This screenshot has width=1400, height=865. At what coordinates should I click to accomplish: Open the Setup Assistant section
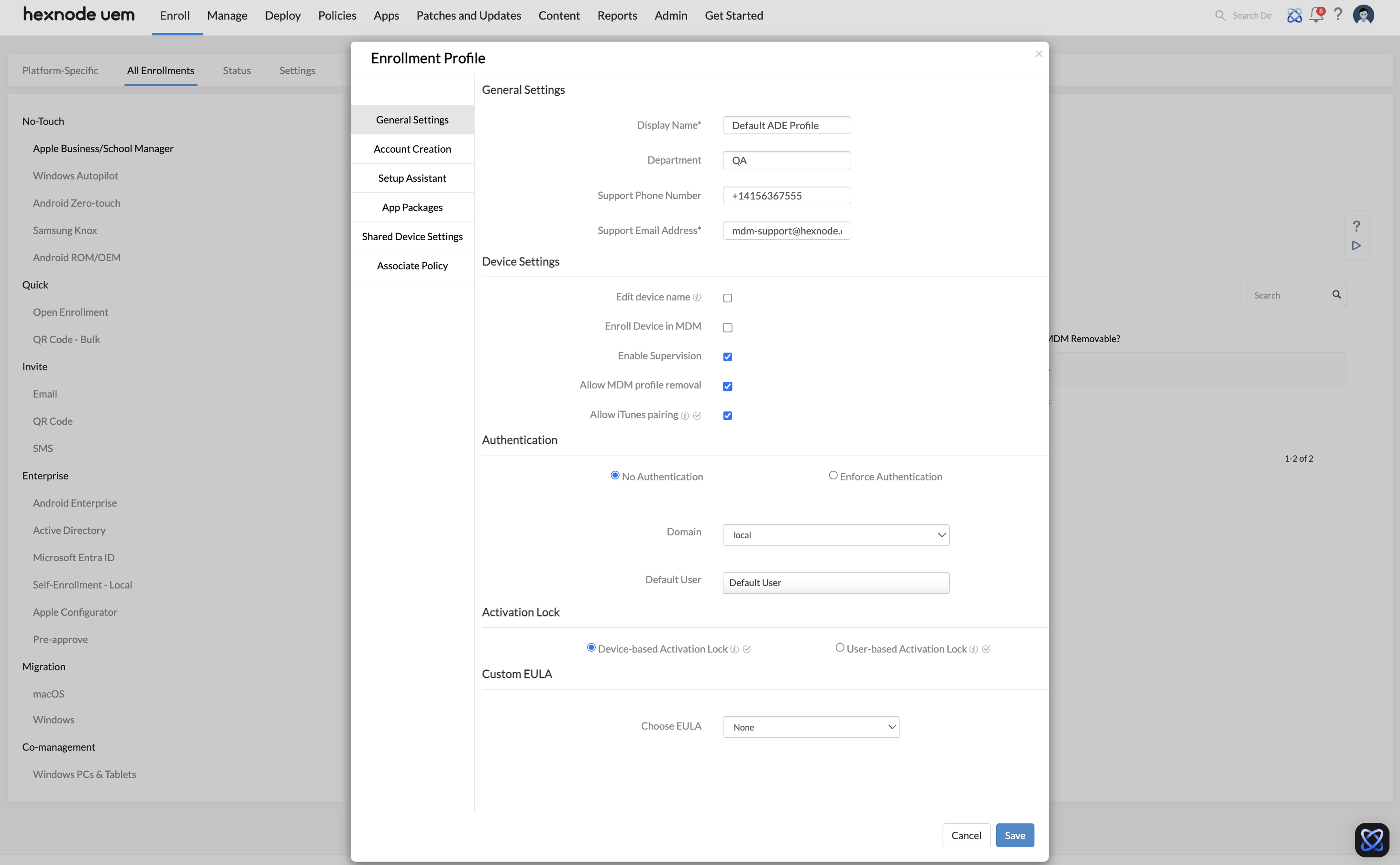pyautogui.click(x=412, y=178)
